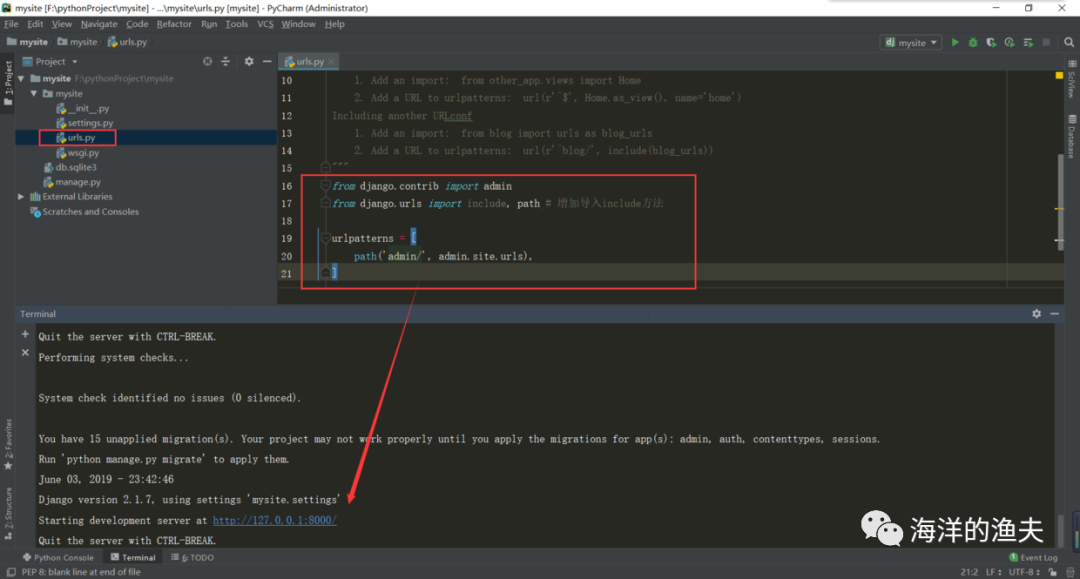Collapse the inner mysite folder
Screen dimensions: 1080x579
[34, 94]
